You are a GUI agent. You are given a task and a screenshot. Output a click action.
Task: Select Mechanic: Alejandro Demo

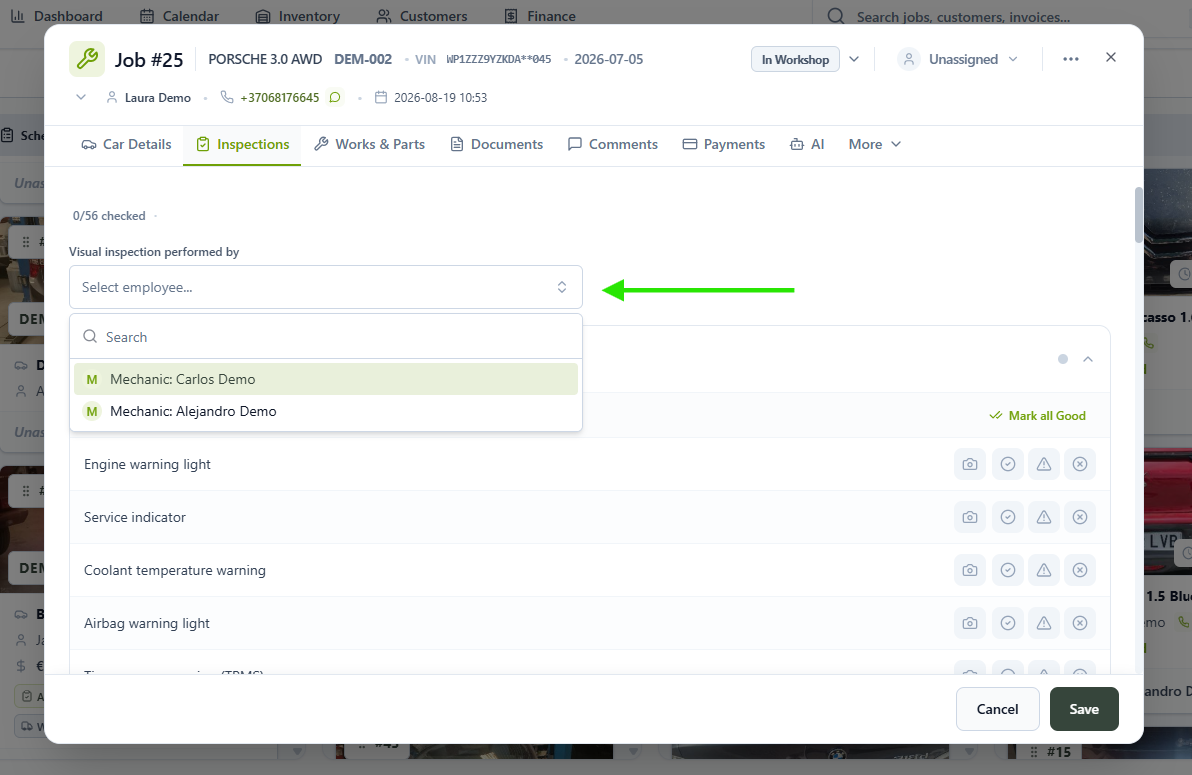point(325,411)
